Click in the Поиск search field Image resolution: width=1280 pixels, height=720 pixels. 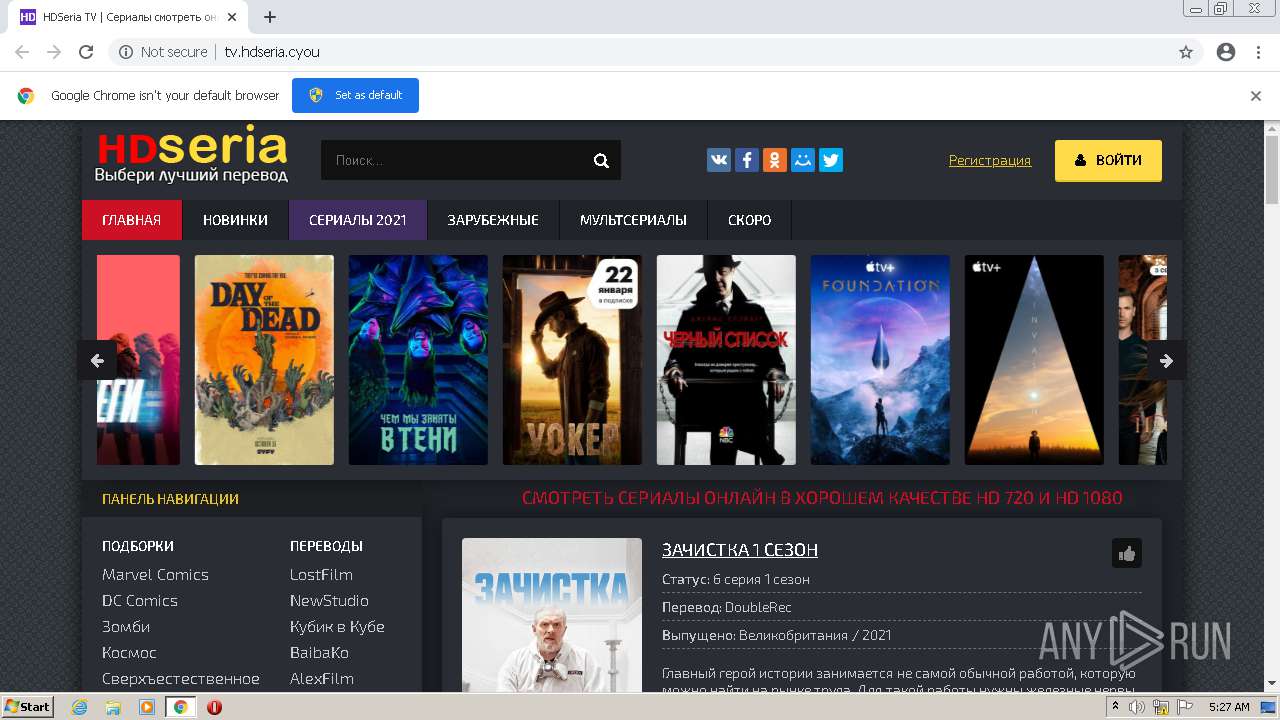point(455,160)
